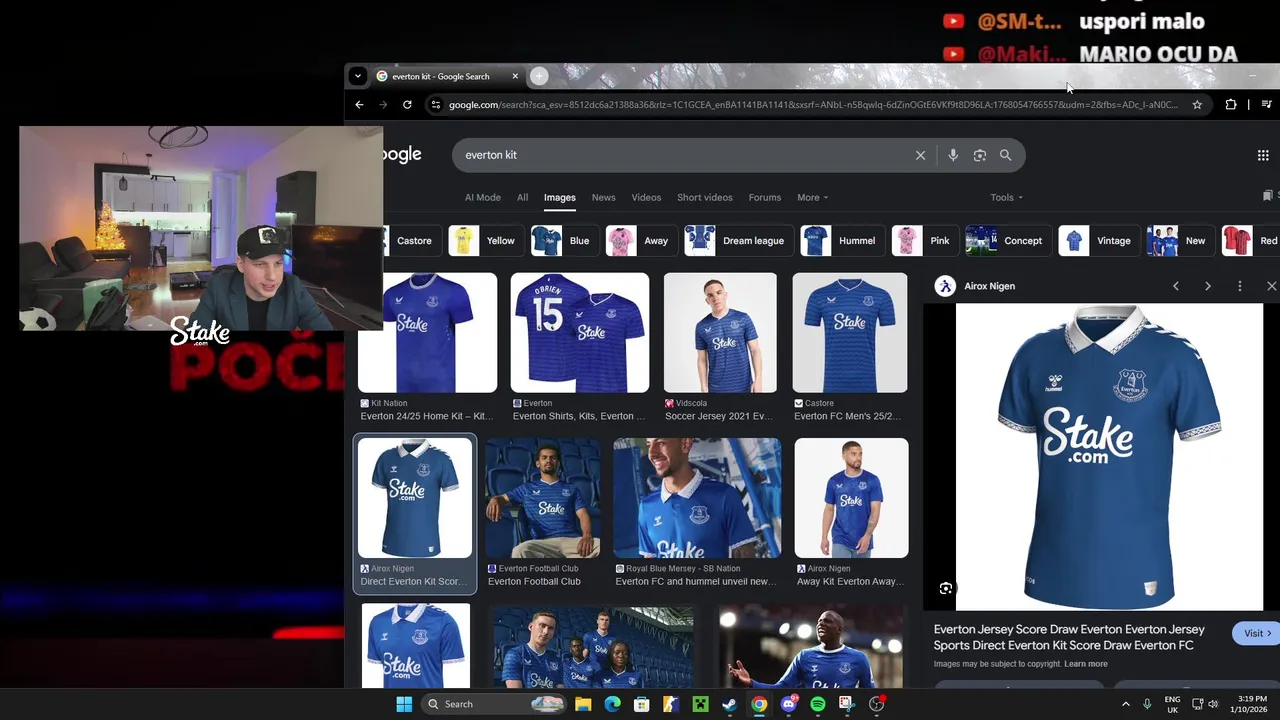Open Discord from taskbar
Viewport: 1280px width, 720px height.
[x=789, y=704]
